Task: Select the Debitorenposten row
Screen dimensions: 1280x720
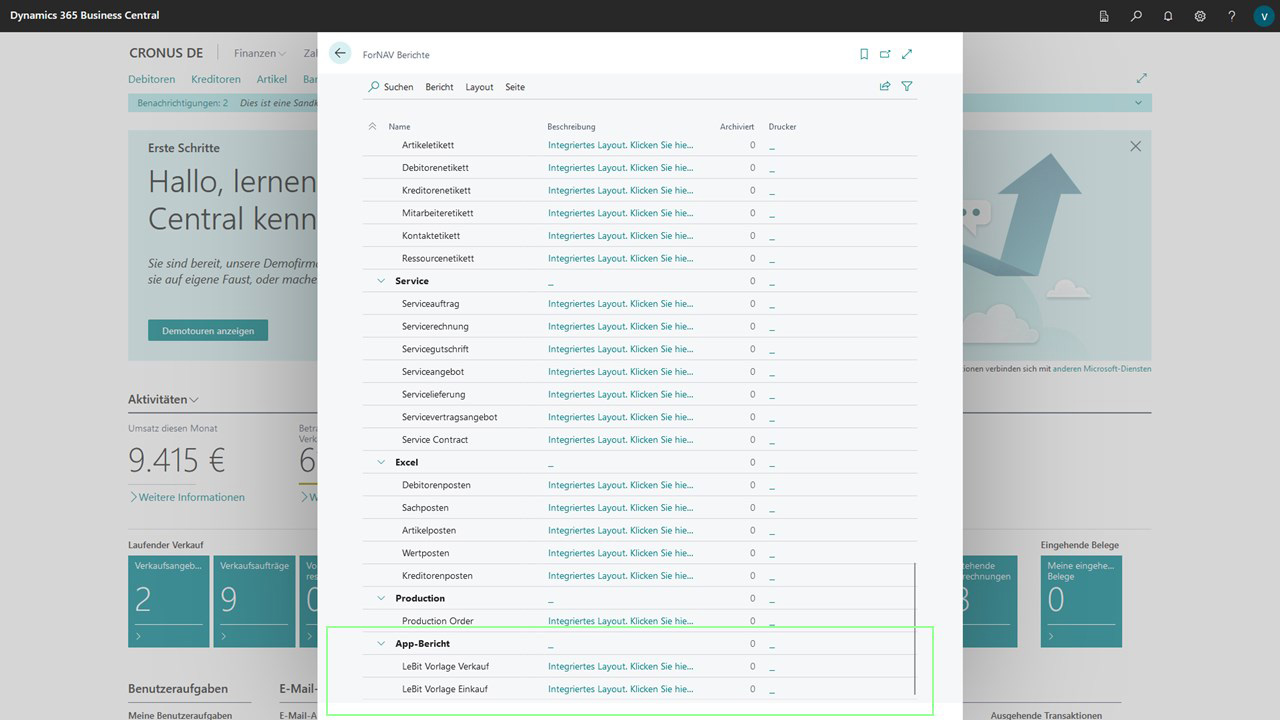Action: click(639, 485)
